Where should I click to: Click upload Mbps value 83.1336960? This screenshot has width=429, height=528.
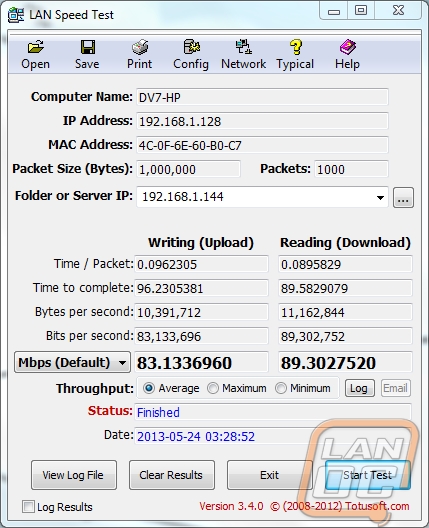tap(201, 363)
